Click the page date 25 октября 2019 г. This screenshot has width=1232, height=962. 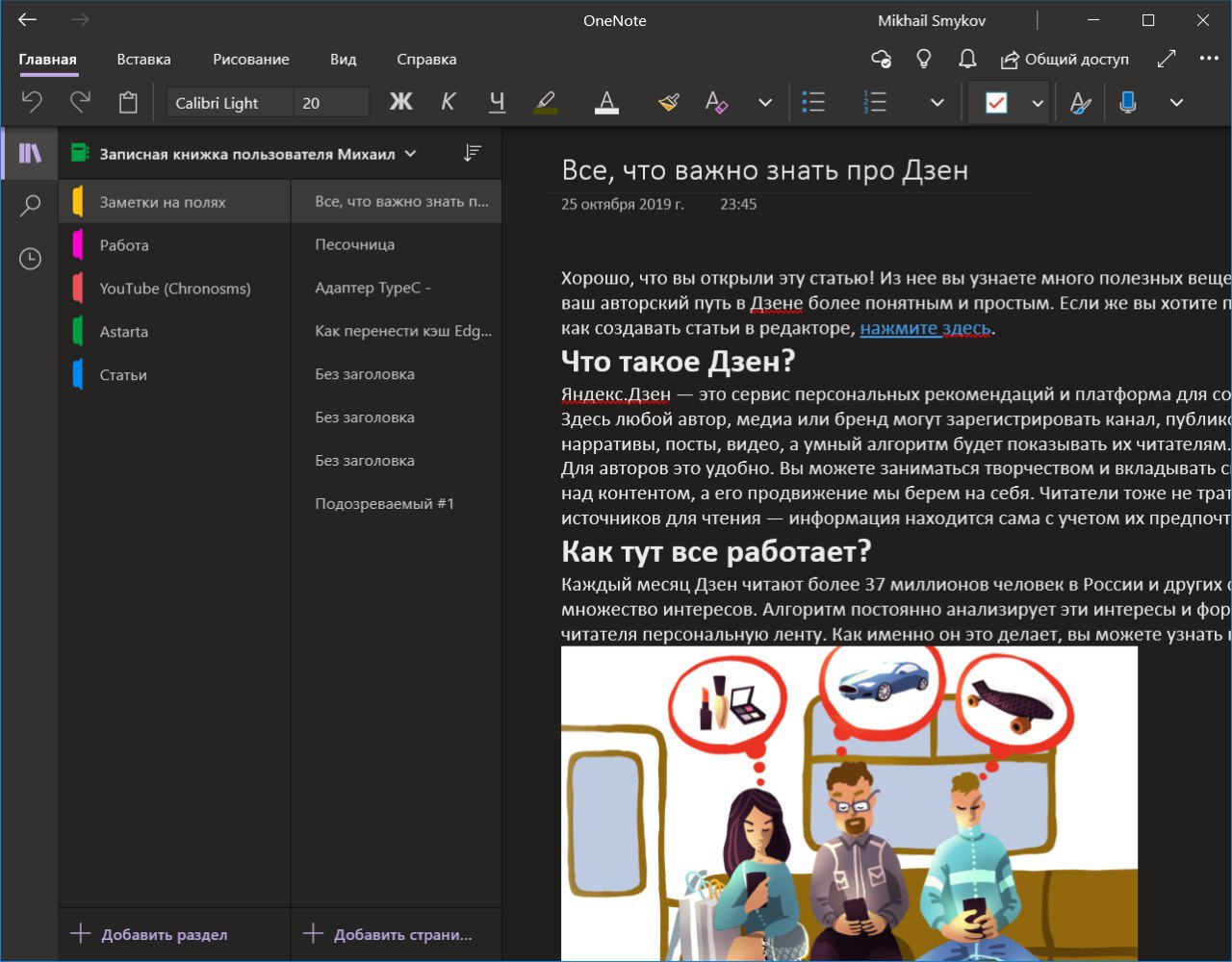(x=623, y=204)
